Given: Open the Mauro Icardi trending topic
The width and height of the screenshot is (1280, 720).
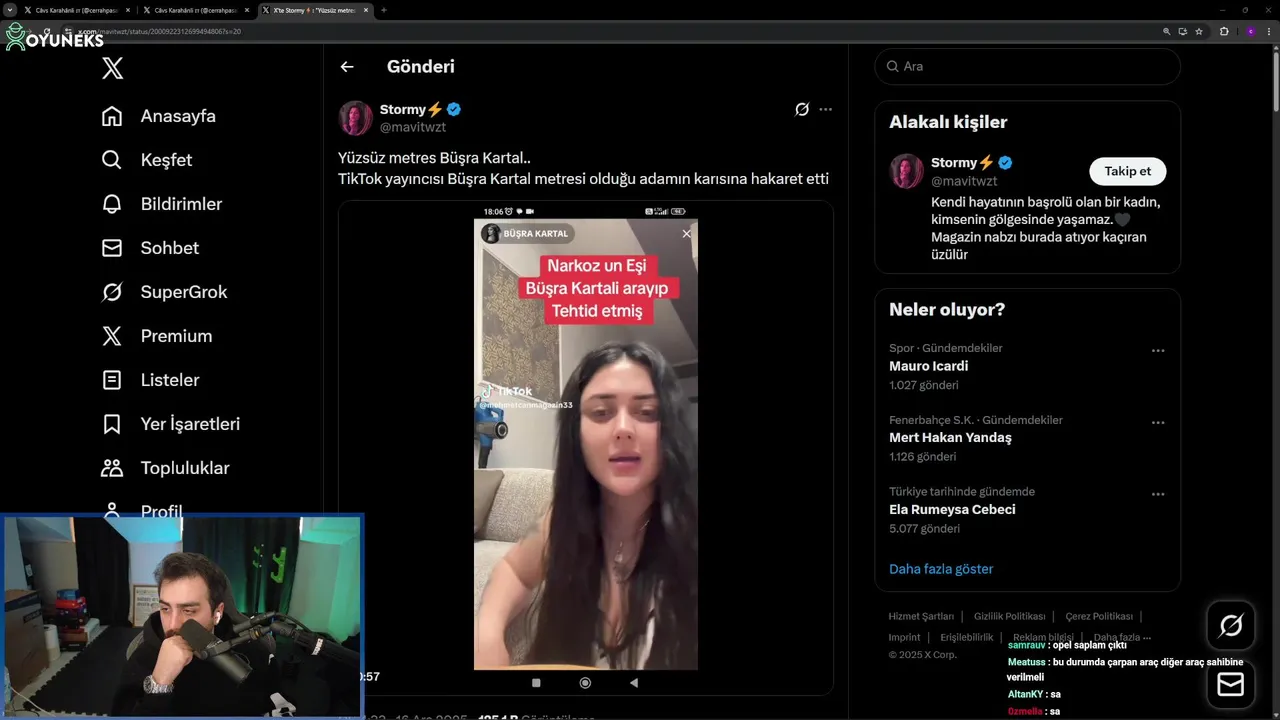Looking at the screenshot, I should (x=928, y=366).
